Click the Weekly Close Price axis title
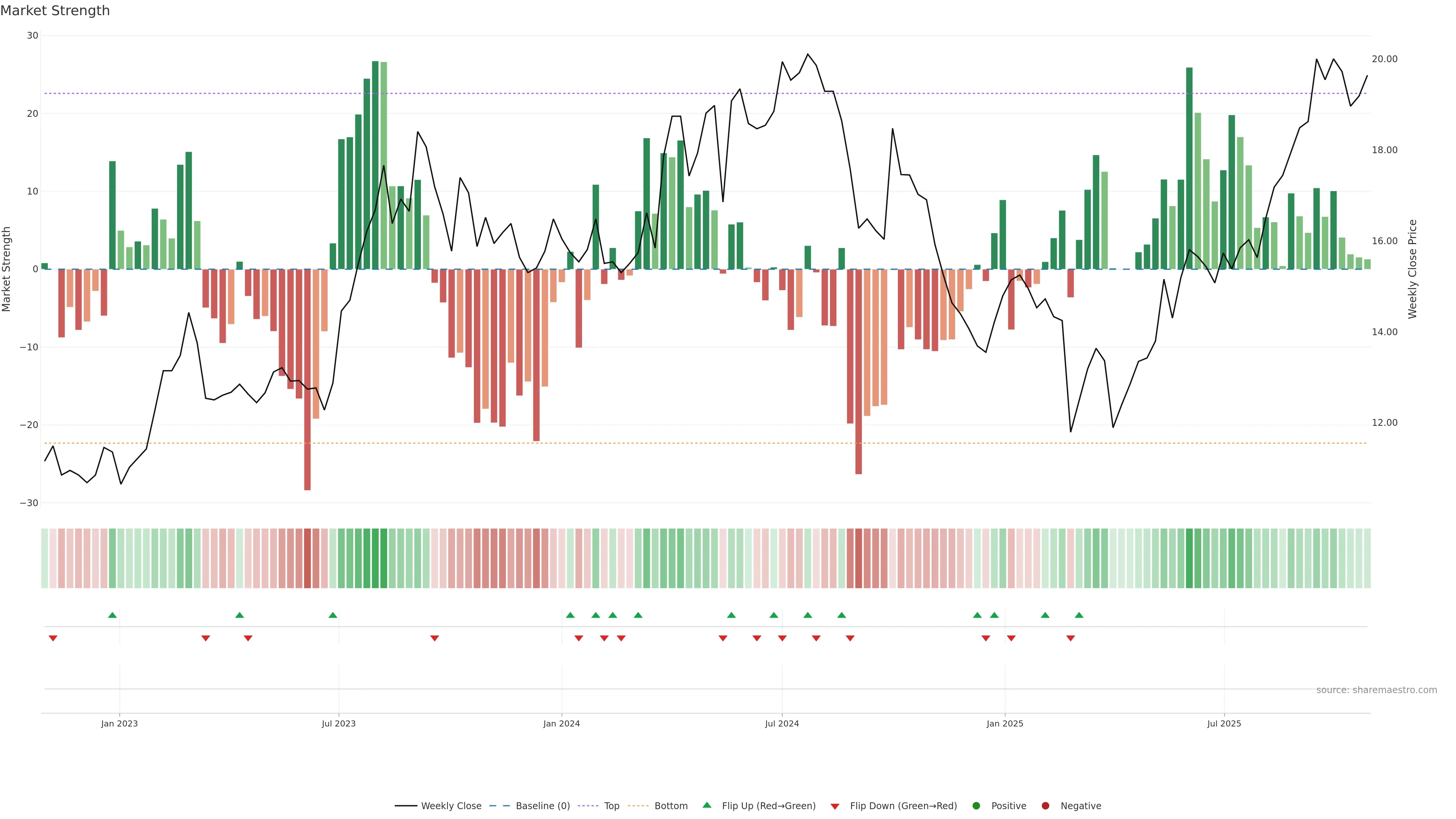1456x819 pixels. (x=1412, y=269)
